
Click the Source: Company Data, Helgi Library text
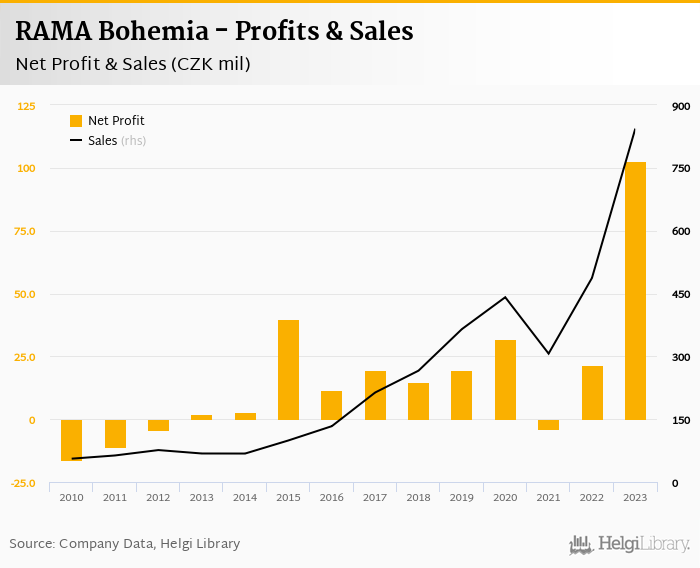[125, 544]
